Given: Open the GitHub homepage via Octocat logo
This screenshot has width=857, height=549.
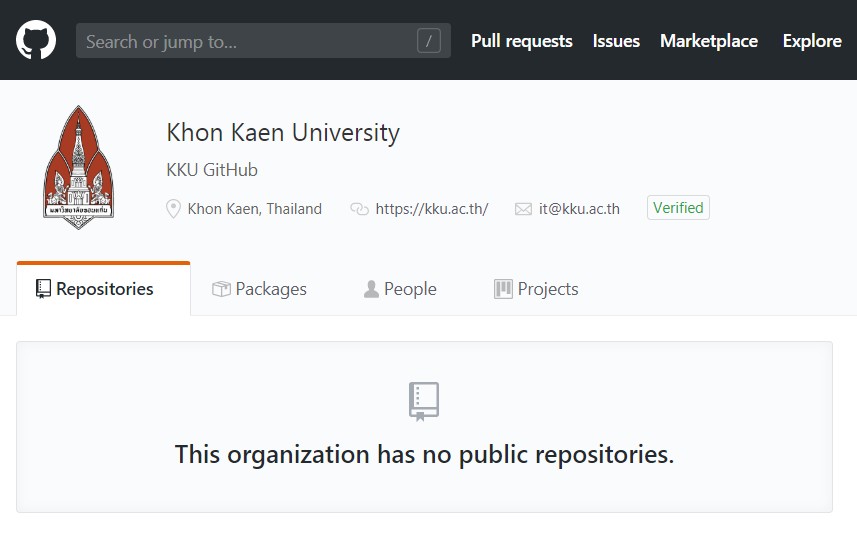Looking at the screenshot, I should tap(36, 40).
